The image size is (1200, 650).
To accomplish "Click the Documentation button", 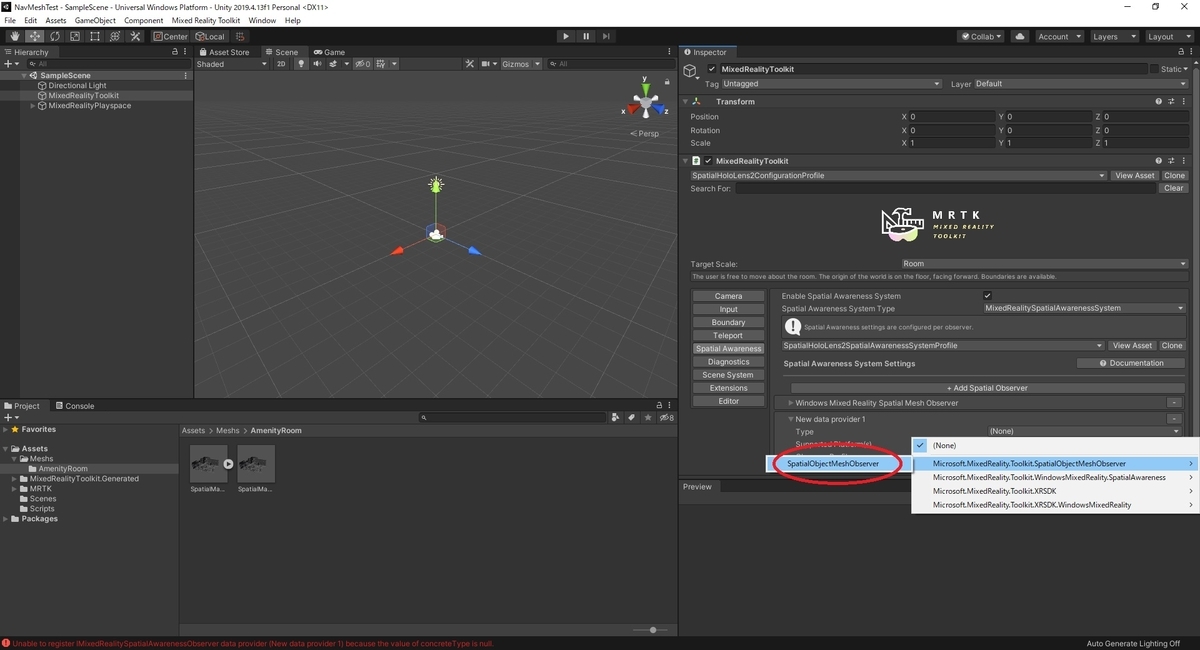I will tap(1131, 363).
